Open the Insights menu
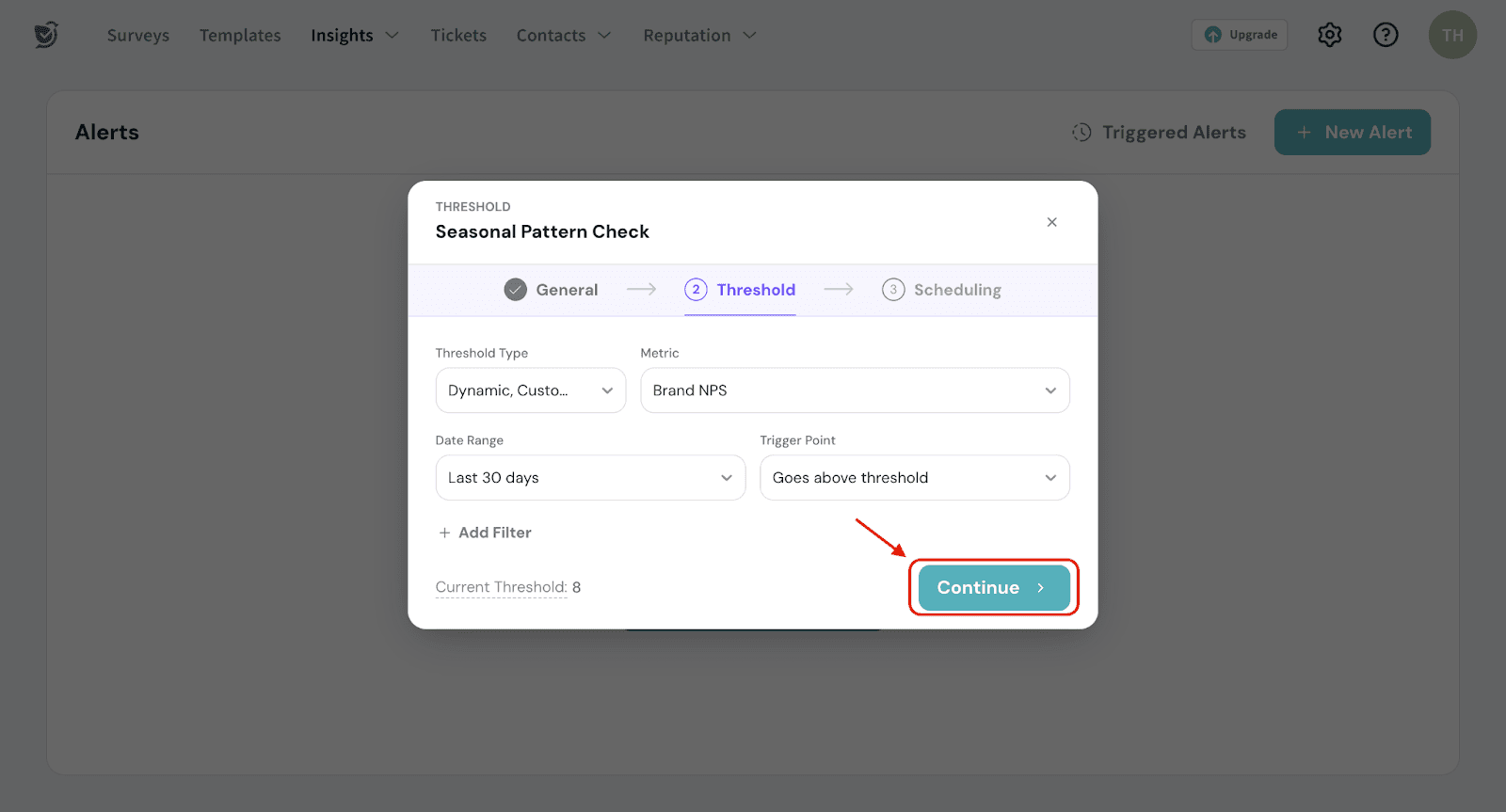This screenshot has width=1506, height=812. (x=354, y=36)
